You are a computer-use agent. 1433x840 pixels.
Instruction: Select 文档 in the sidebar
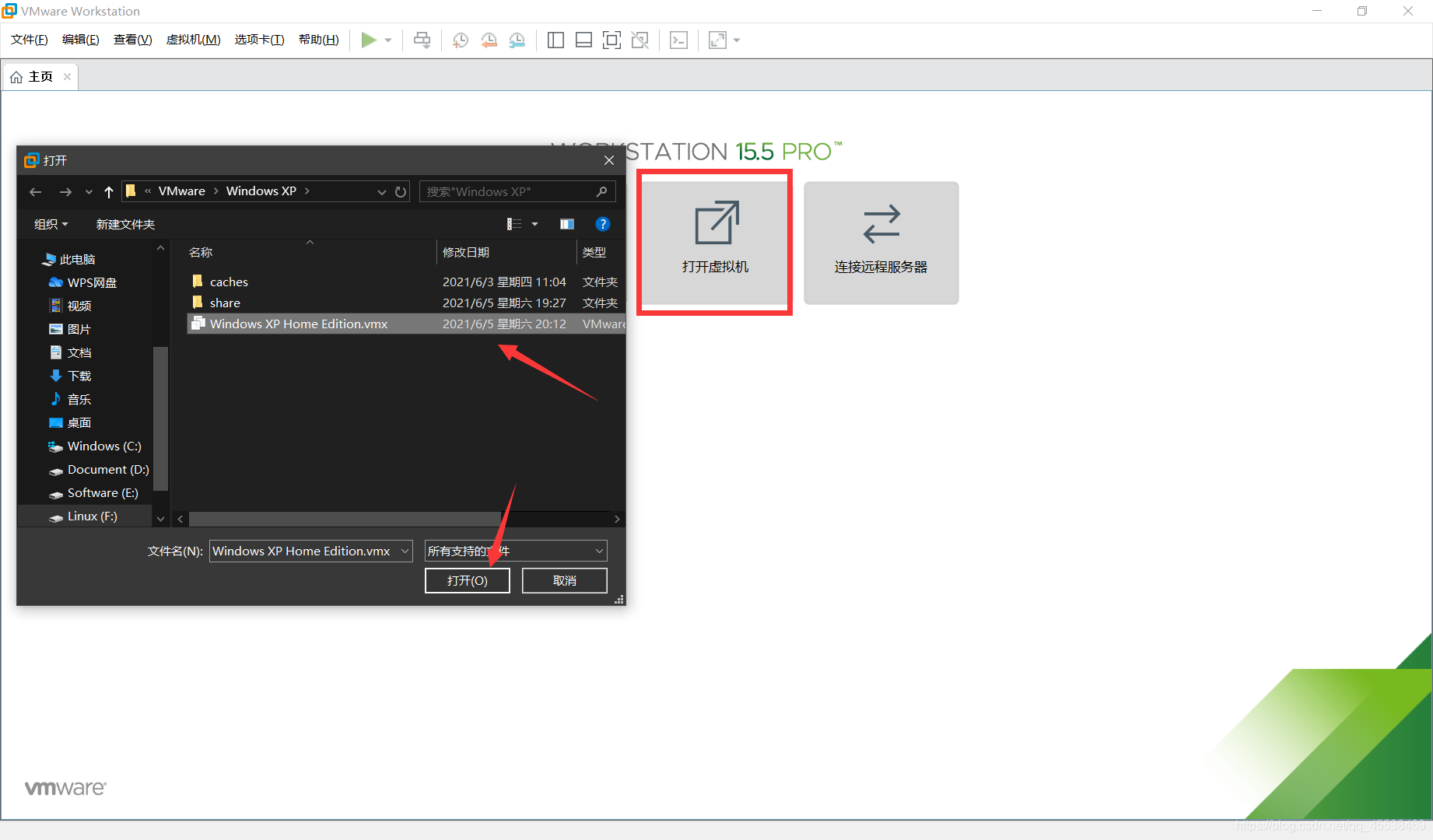(x=71, y=352)
